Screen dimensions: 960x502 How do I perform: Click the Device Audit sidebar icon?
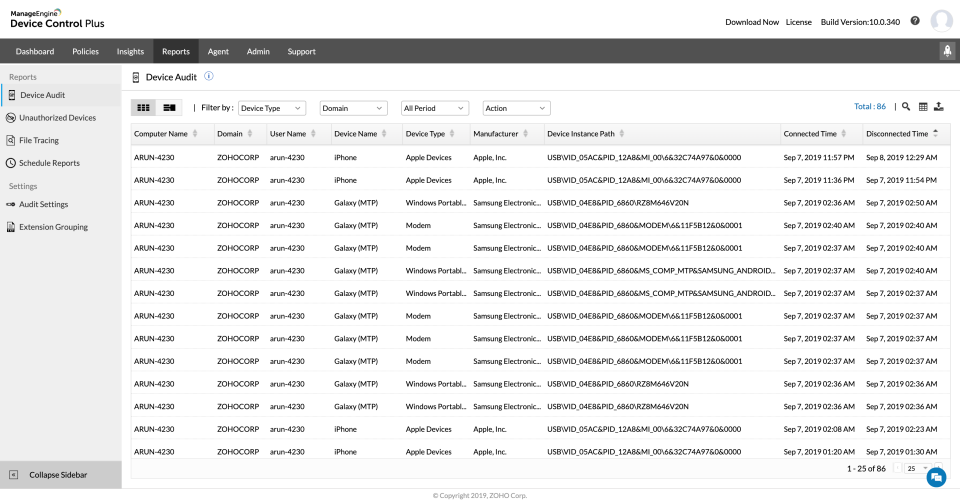12,95
